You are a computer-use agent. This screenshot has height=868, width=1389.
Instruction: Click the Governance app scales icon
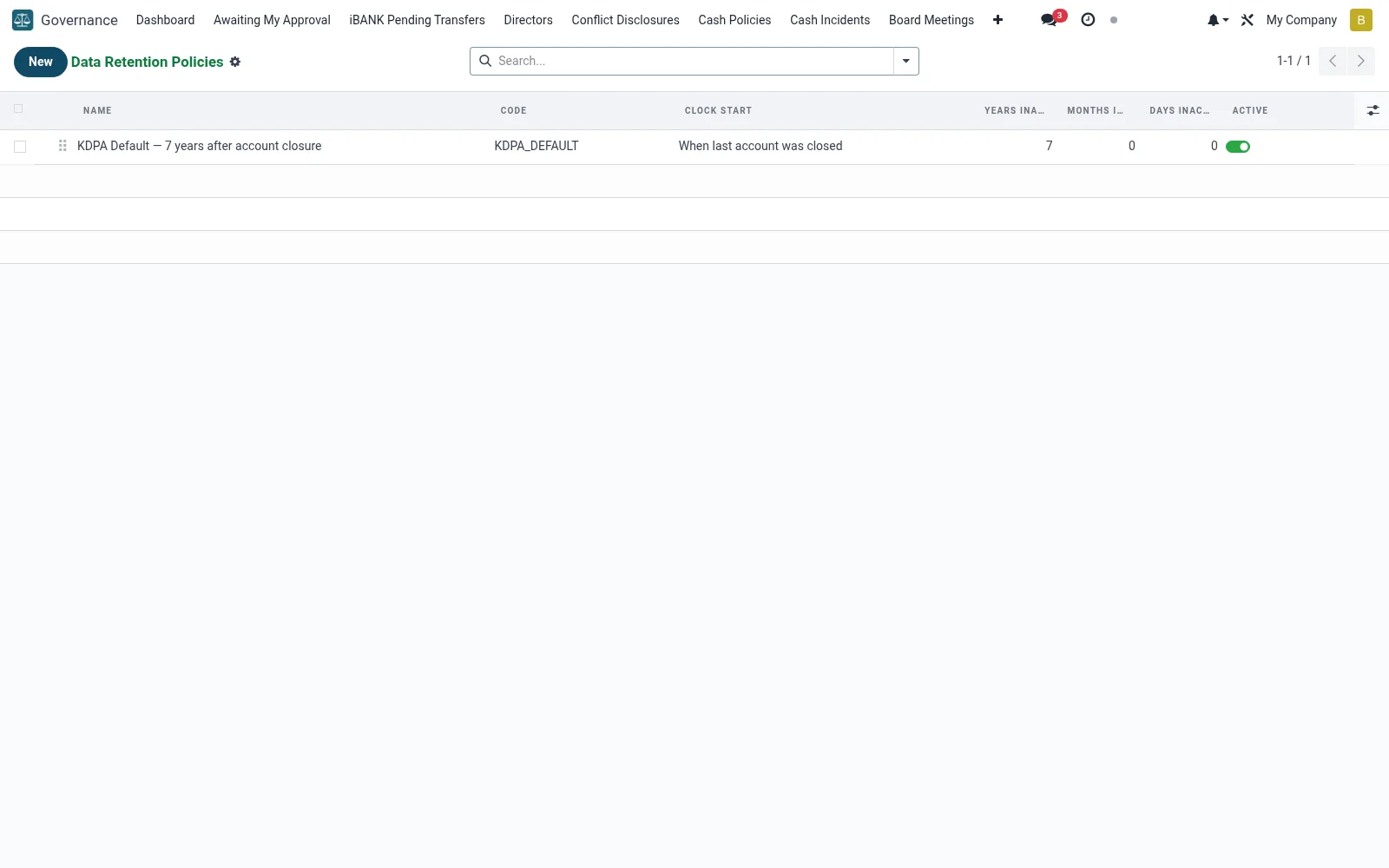pyautogui.click(x=23, y=20)
